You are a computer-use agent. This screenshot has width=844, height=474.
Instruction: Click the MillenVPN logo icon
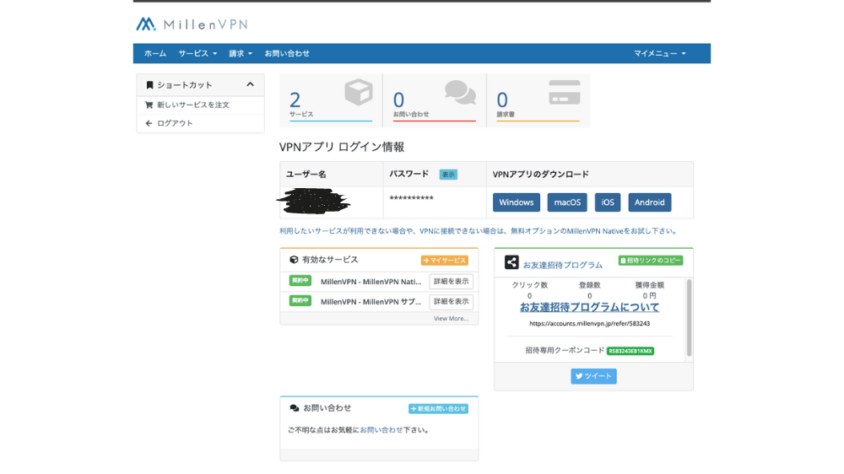[x=146, y=24]
